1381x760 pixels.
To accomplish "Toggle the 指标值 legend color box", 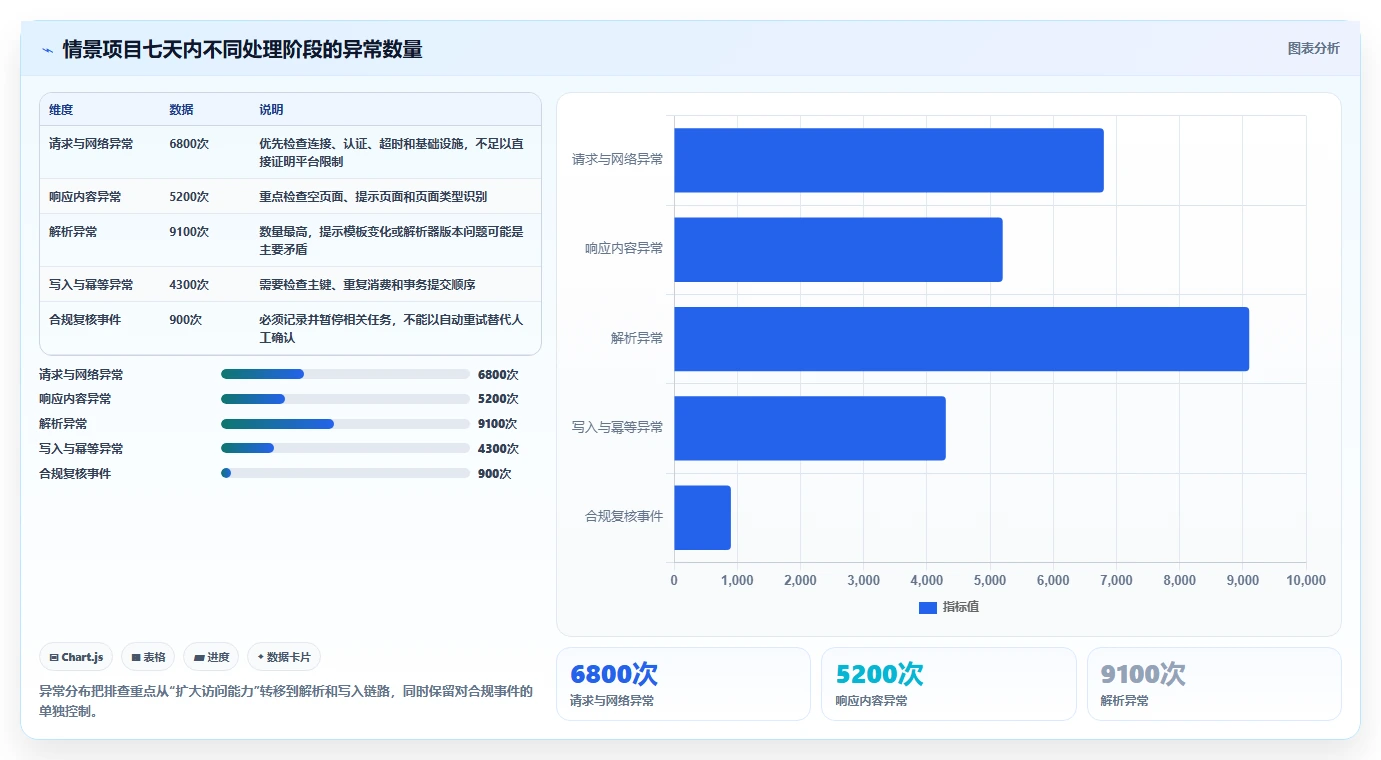I will [x=927, y=607].
